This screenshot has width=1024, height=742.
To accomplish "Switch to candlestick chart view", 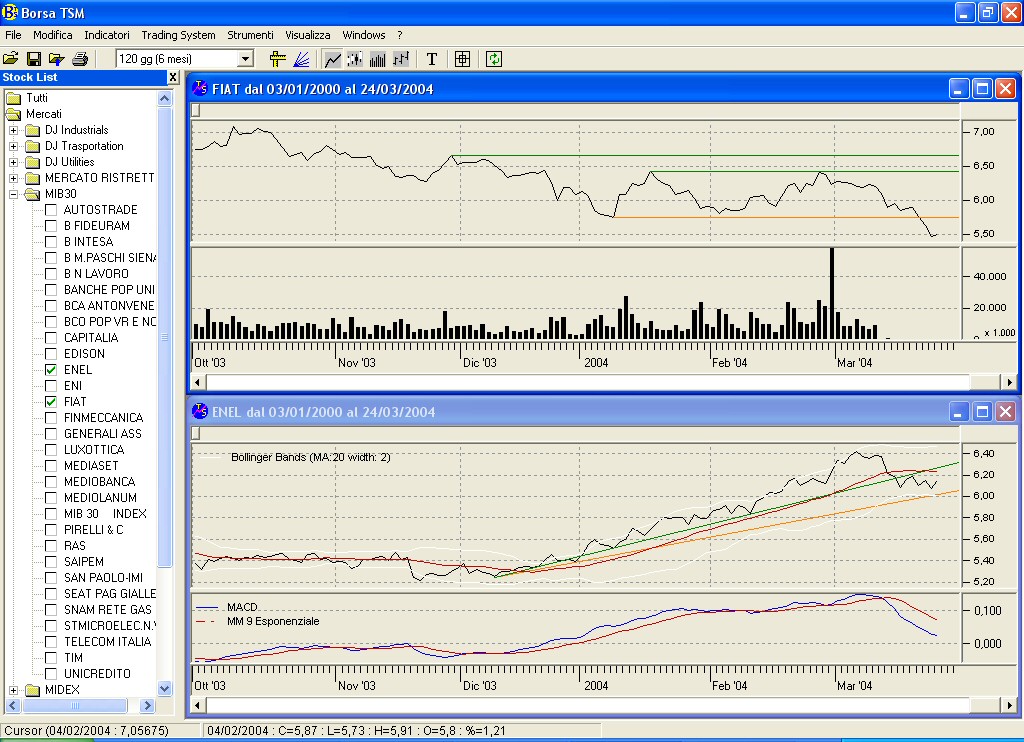I will pyautogui.click(x=355, y=59).
